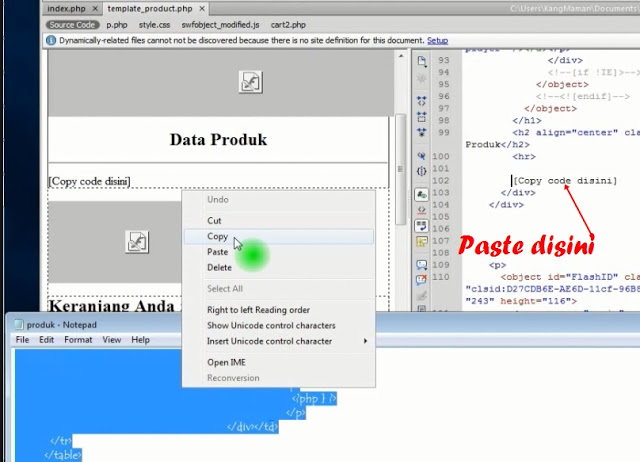The image size is (640, 462).
Task: Click [Copy code disini] in code view
Action: click(565, 181)
